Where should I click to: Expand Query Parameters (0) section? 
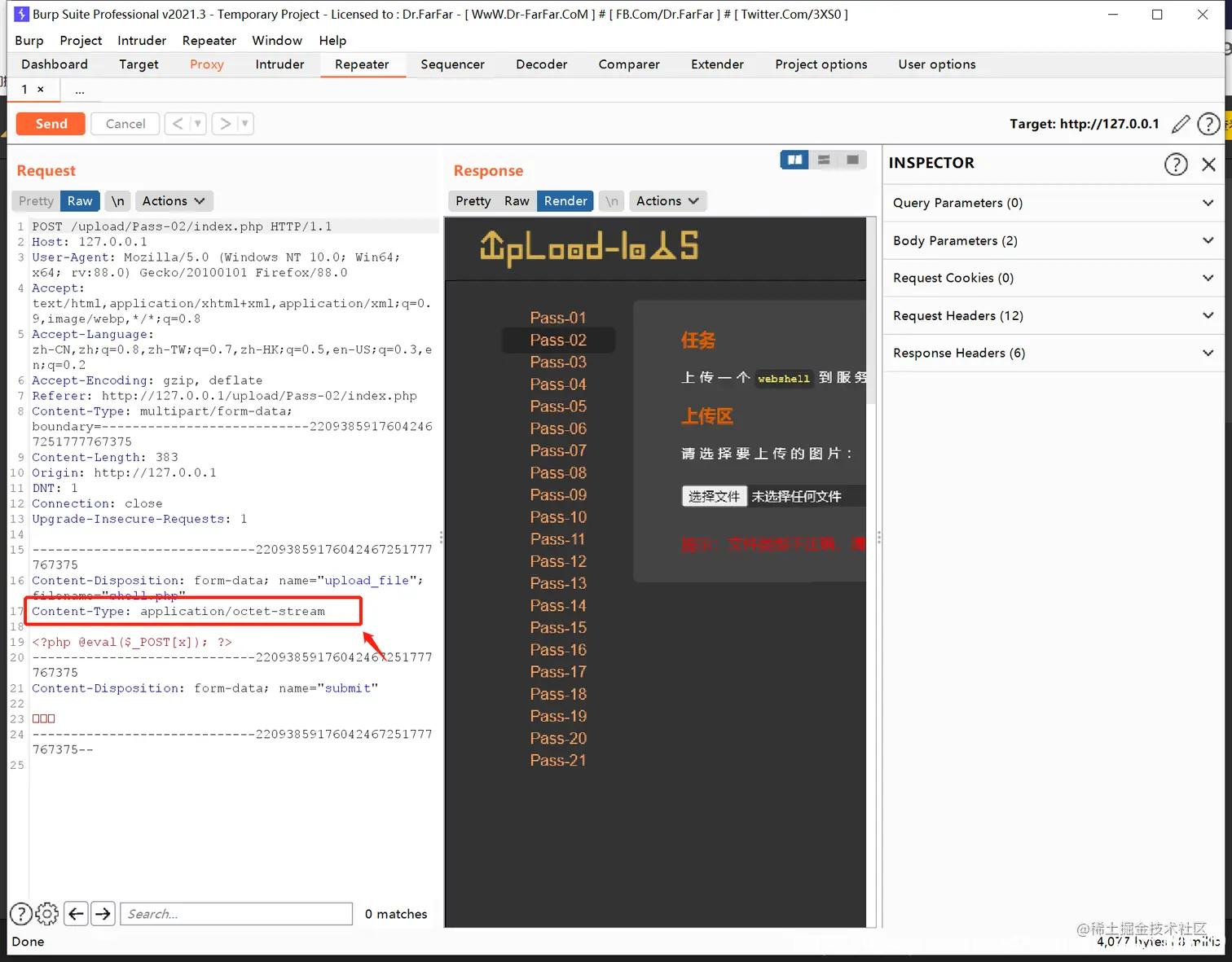(1053, 203)
